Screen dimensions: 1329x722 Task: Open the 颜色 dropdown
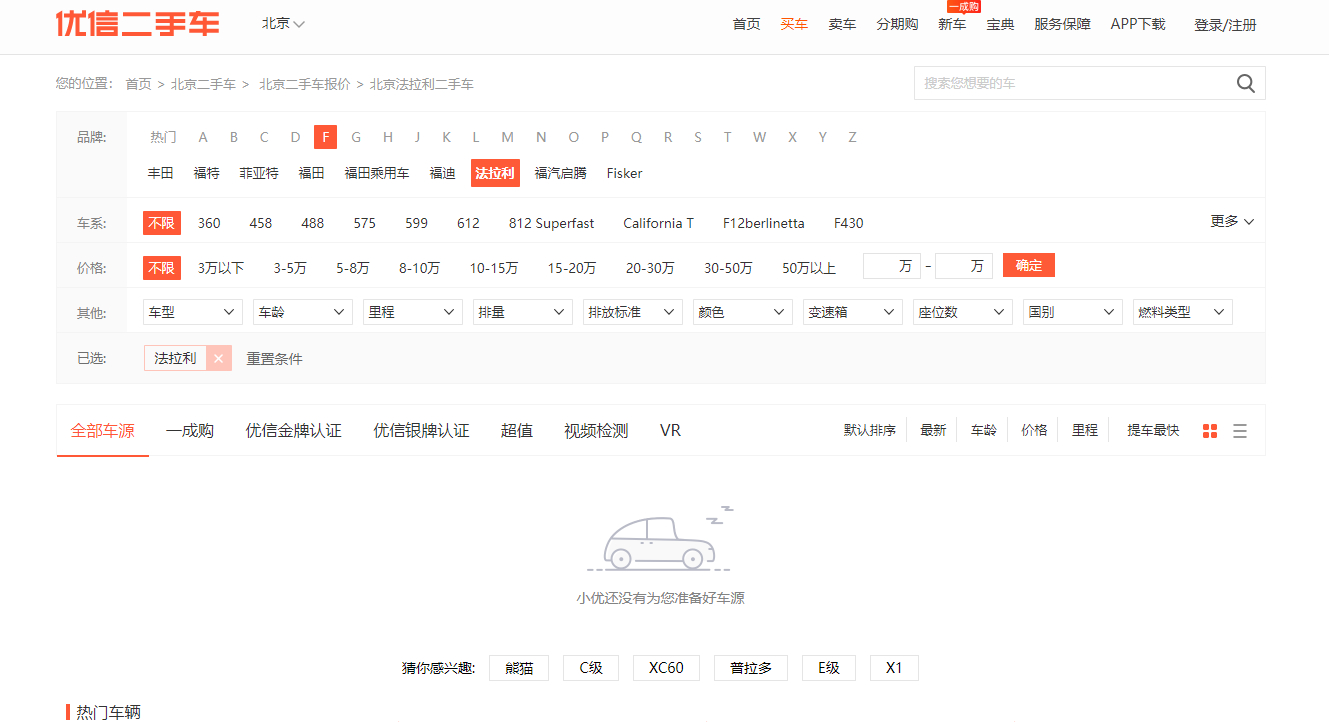coord(743,312)
